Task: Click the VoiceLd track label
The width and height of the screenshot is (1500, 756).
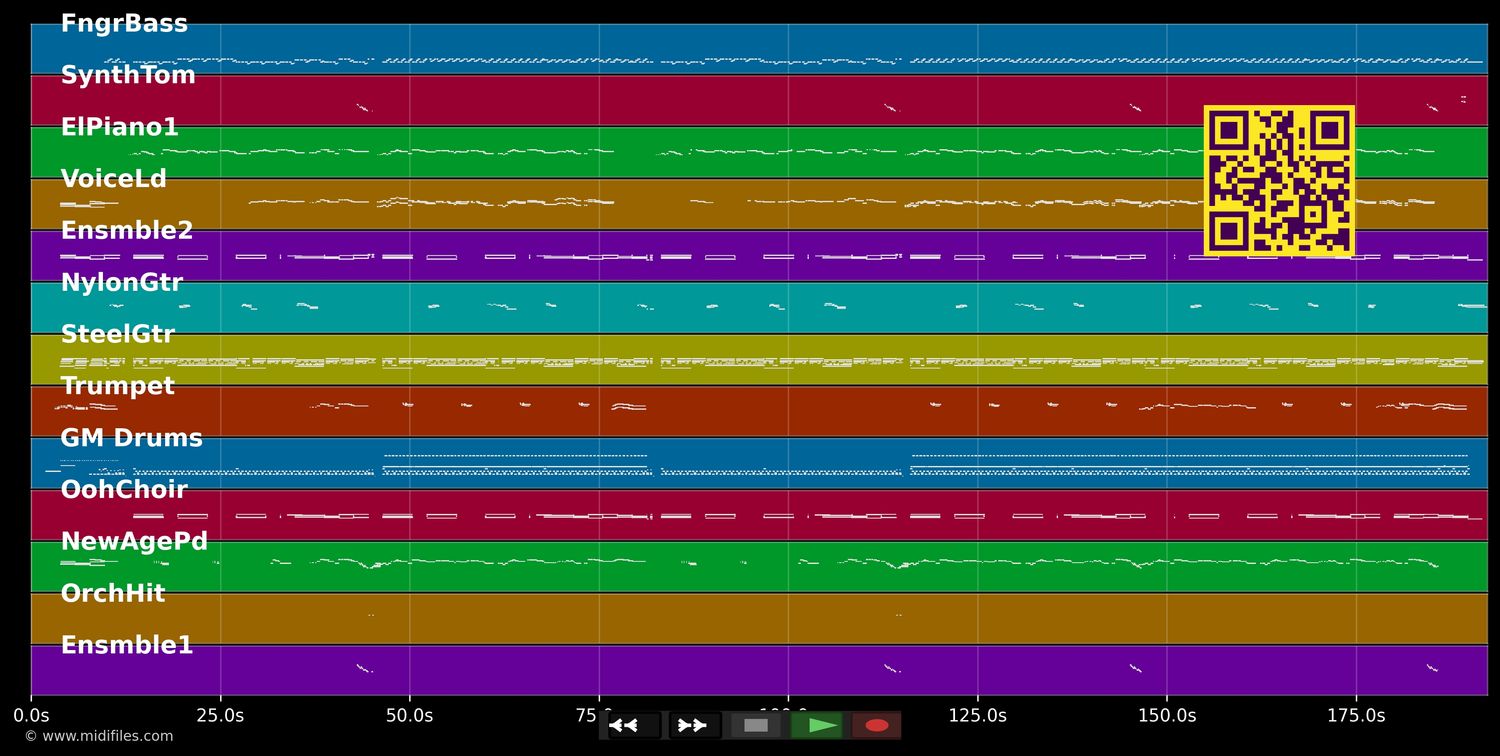Action: pyautogui.click(x=114, y=180)
